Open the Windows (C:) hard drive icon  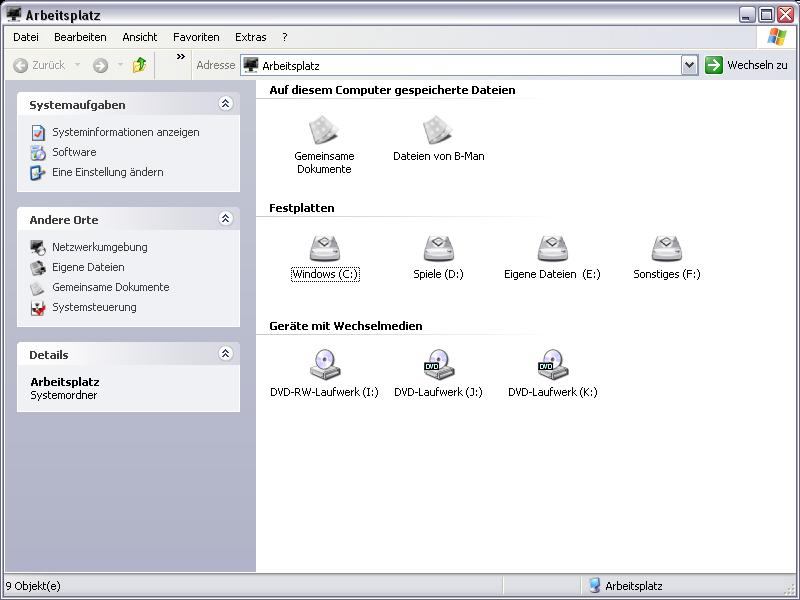click(x=324, y=248)
